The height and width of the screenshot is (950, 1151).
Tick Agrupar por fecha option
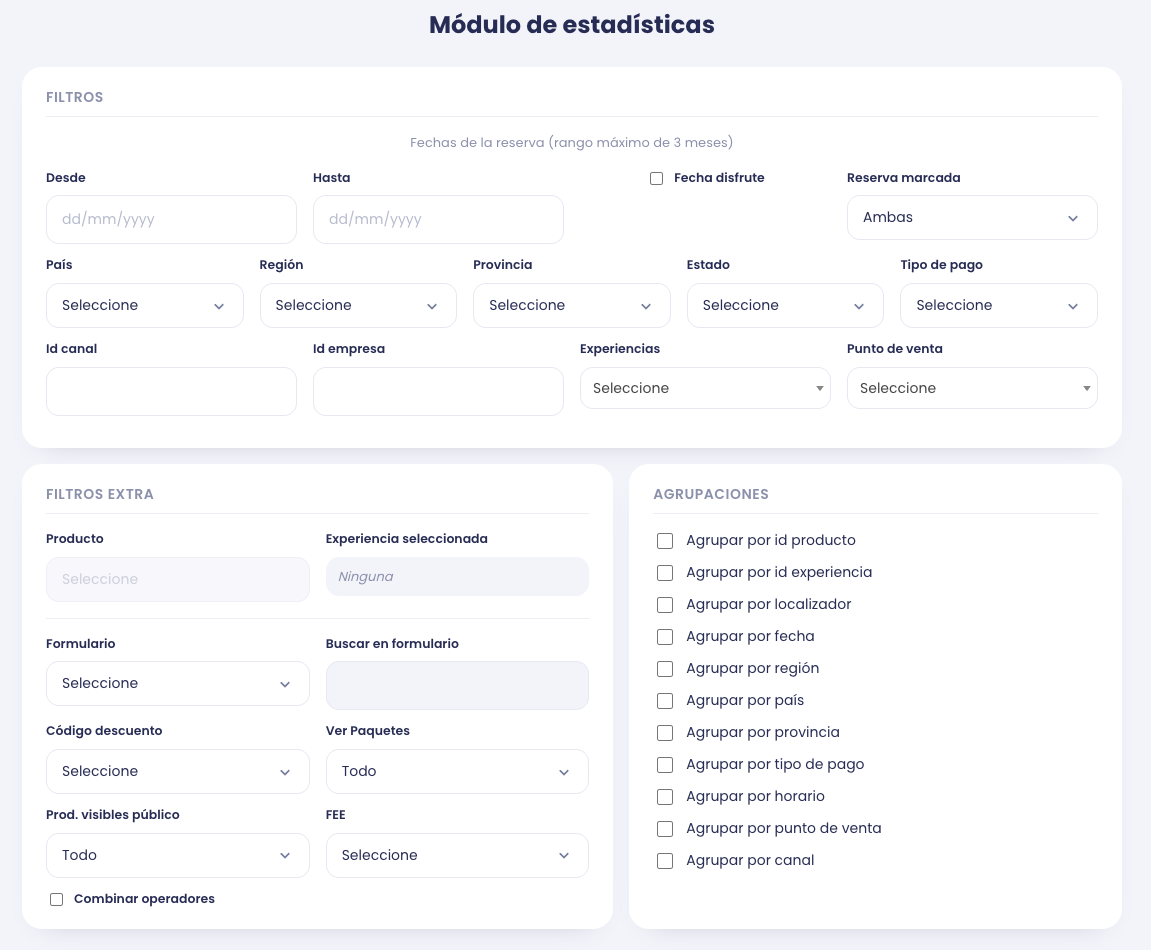coord(665,637)
